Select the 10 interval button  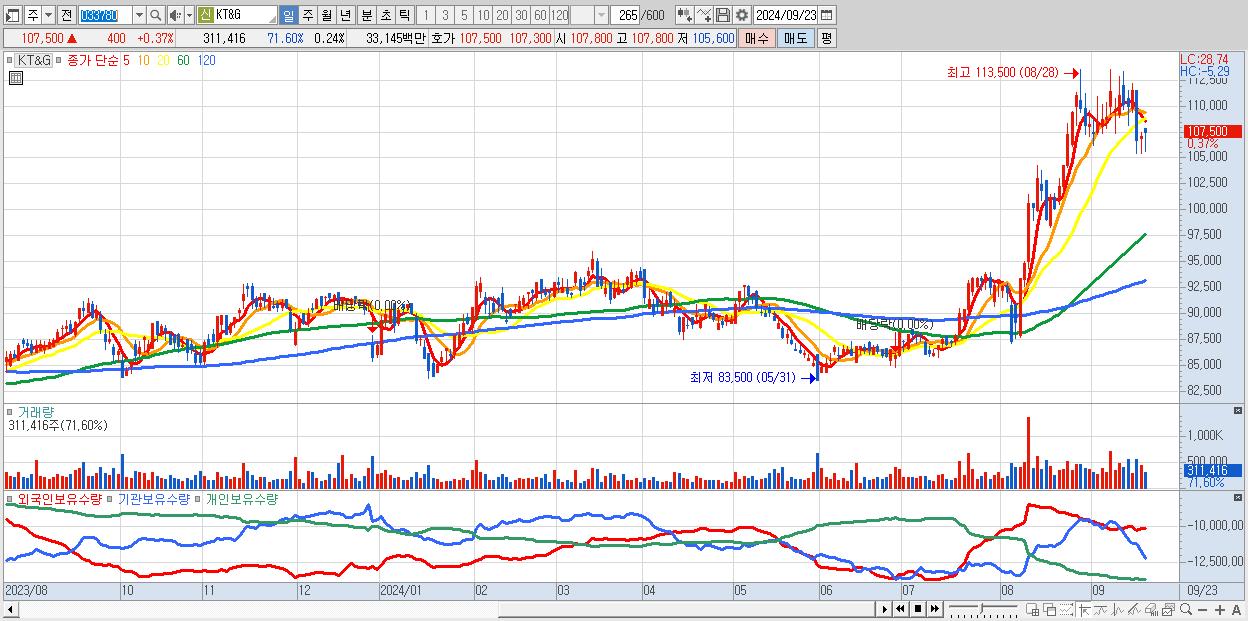click(483, 15)
